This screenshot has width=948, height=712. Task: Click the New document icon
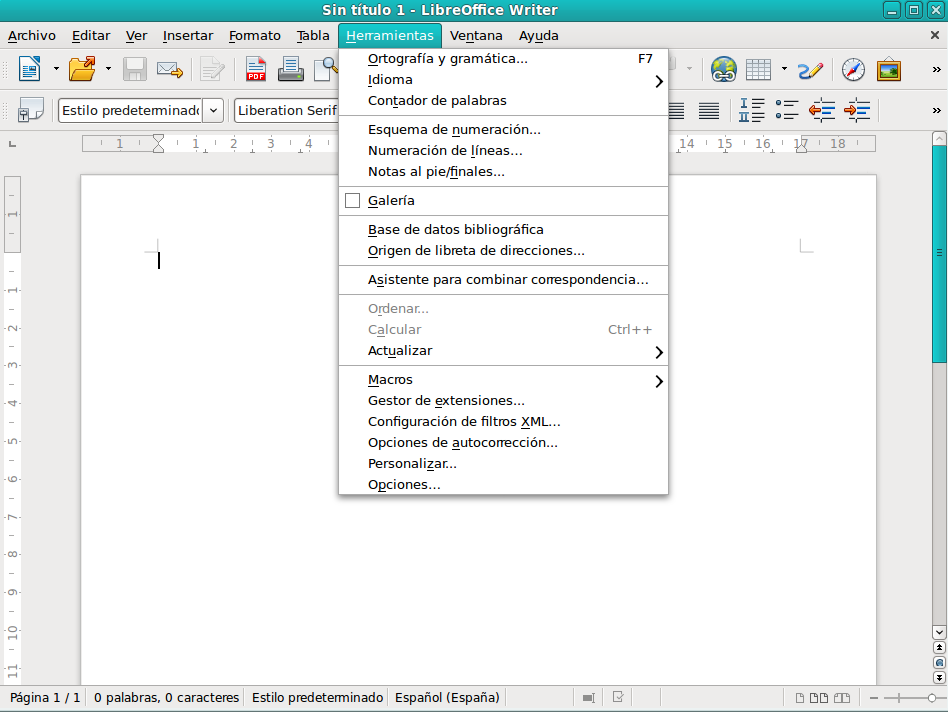pyautogui.click(x=29, y=69)
